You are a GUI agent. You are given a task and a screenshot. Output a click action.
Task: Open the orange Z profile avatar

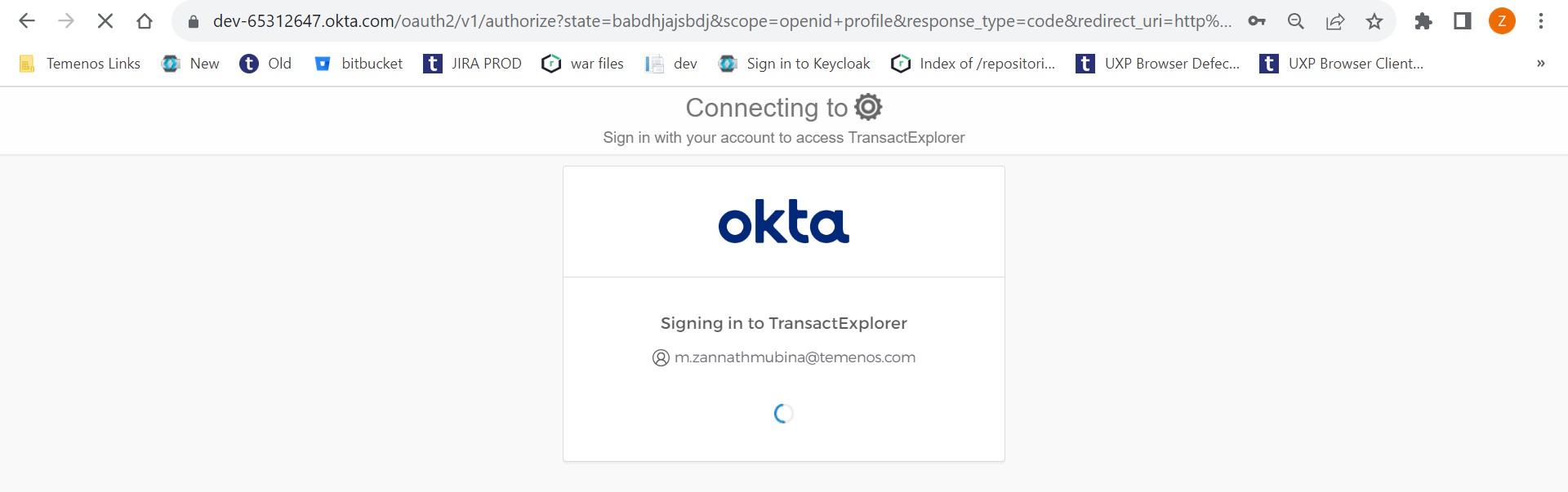(1502, 21)
